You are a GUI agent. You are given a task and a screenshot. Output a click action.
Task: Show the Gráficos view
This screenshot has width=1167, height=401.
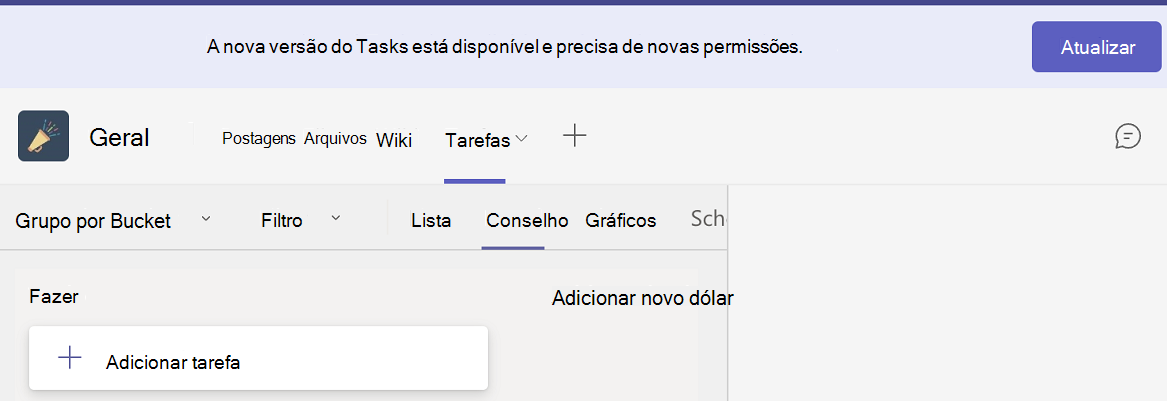(621, 221)
